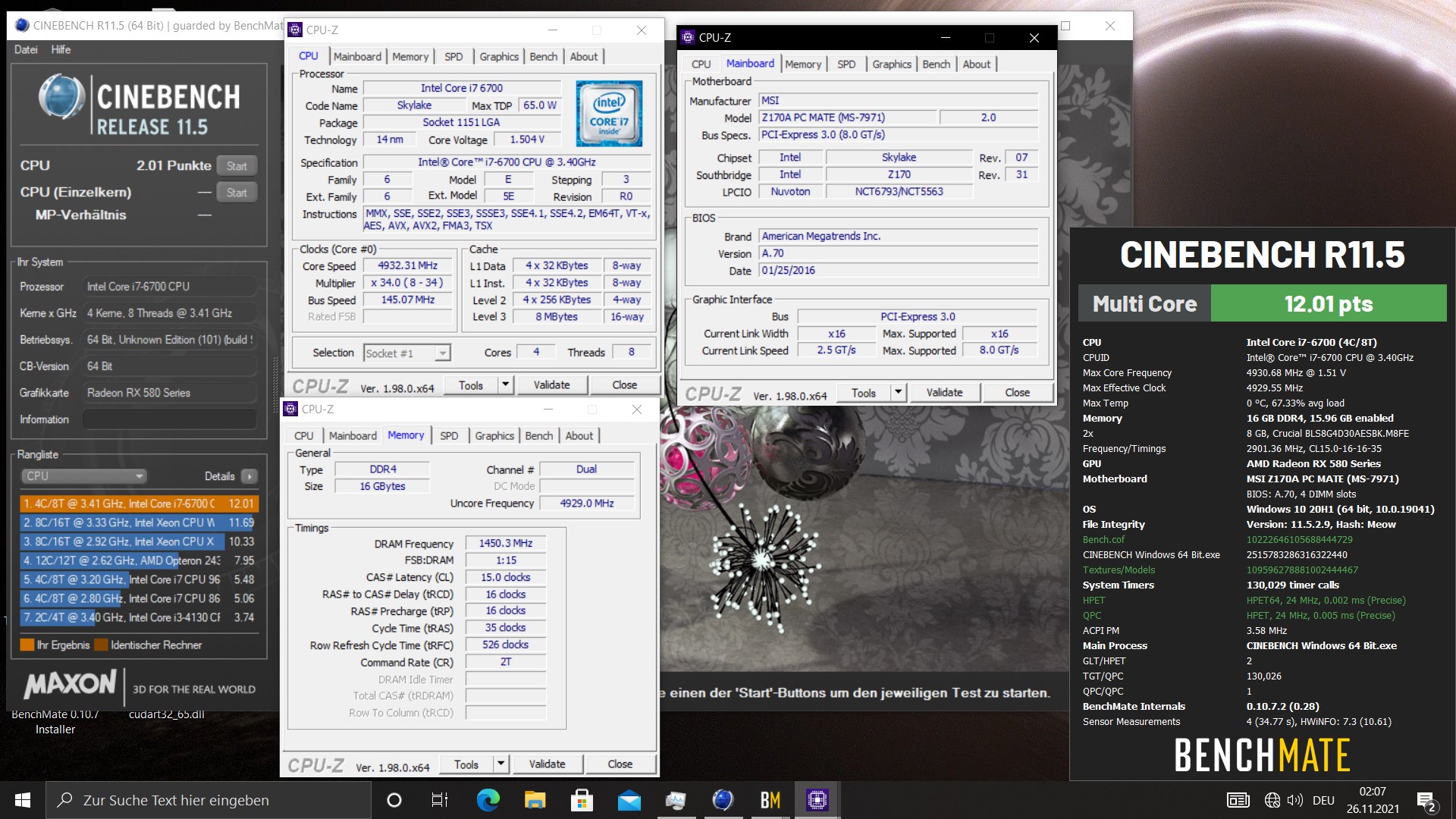Click Textures/Models entry in BenchMate panel

point(1119,570)
